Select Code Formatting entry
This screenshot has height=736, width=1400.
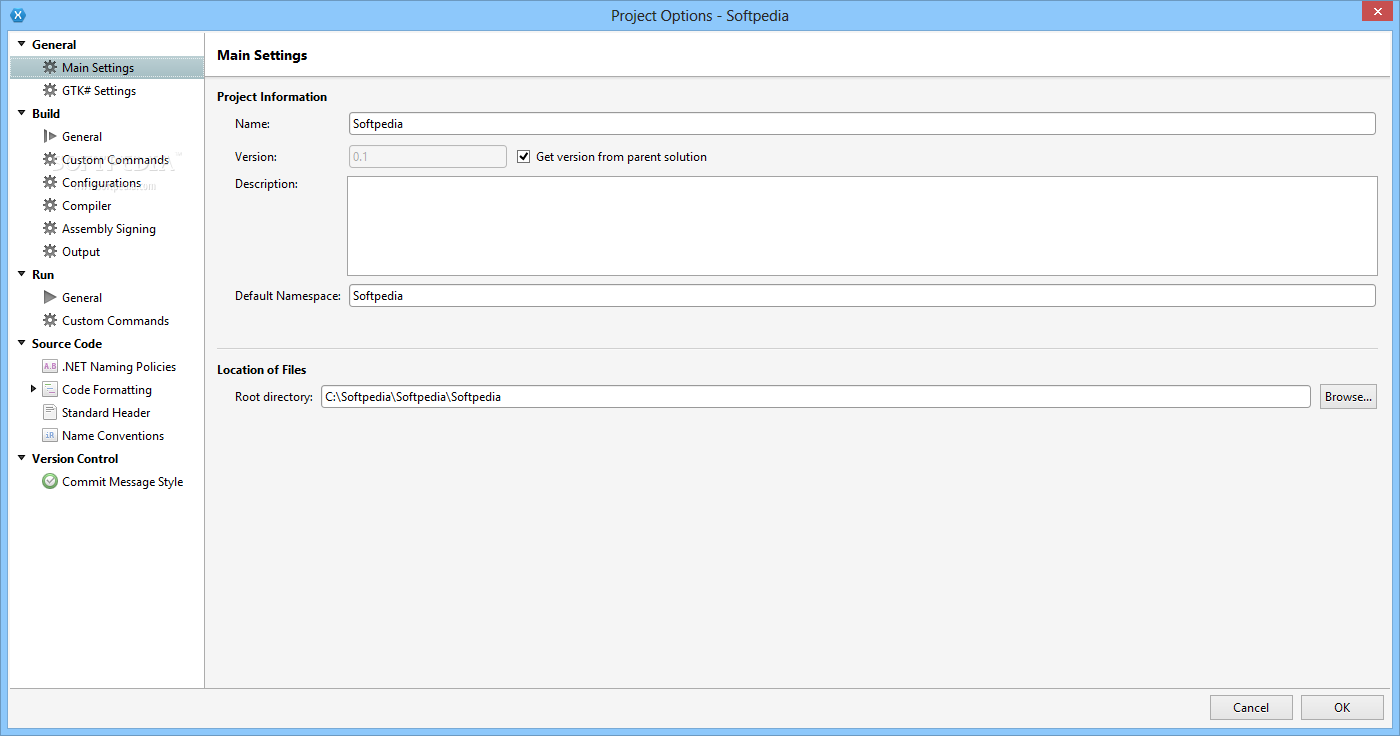[107, 389]
